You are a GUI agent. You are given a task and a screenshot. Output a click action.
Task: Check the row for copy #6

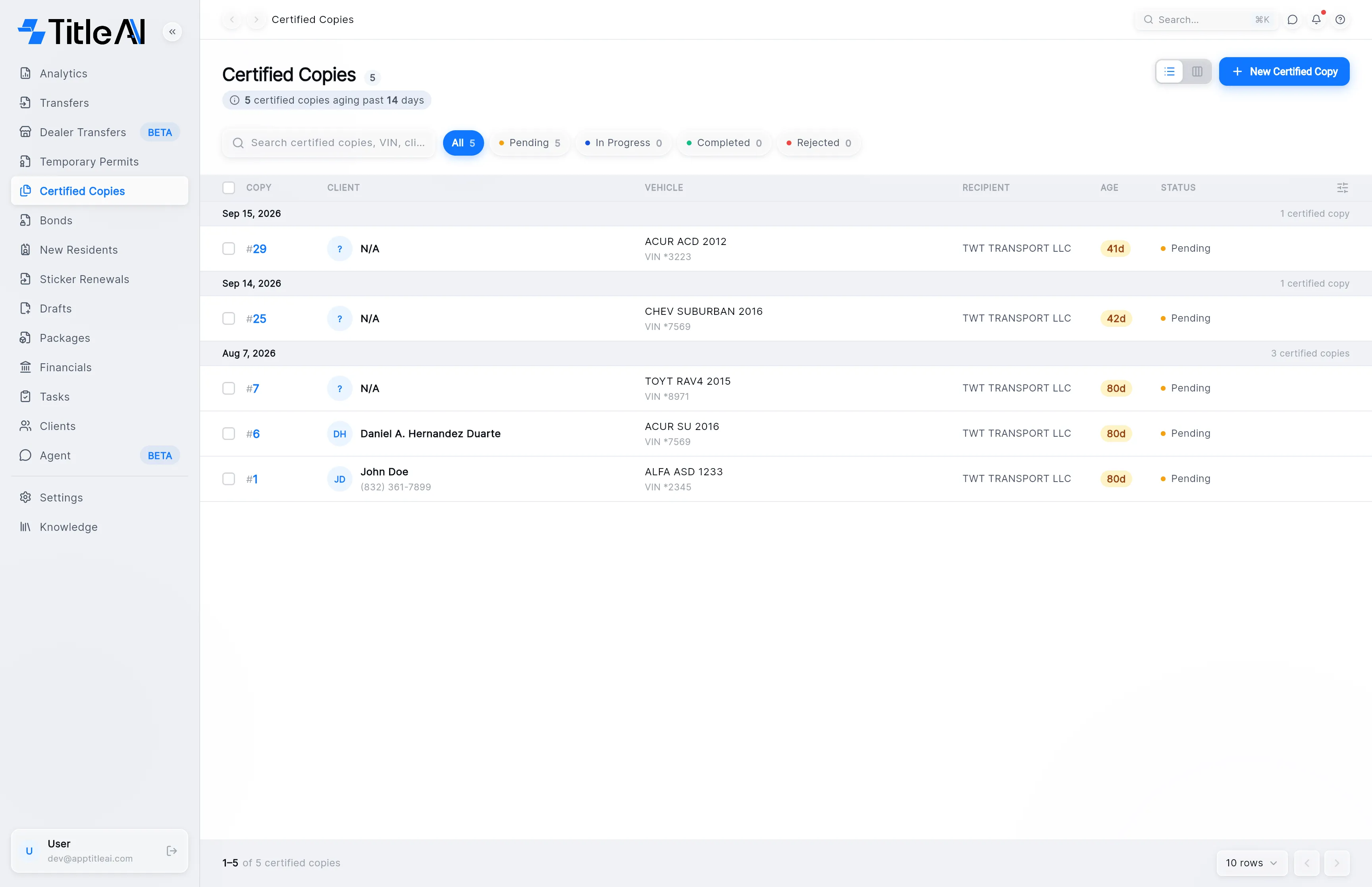229,434
